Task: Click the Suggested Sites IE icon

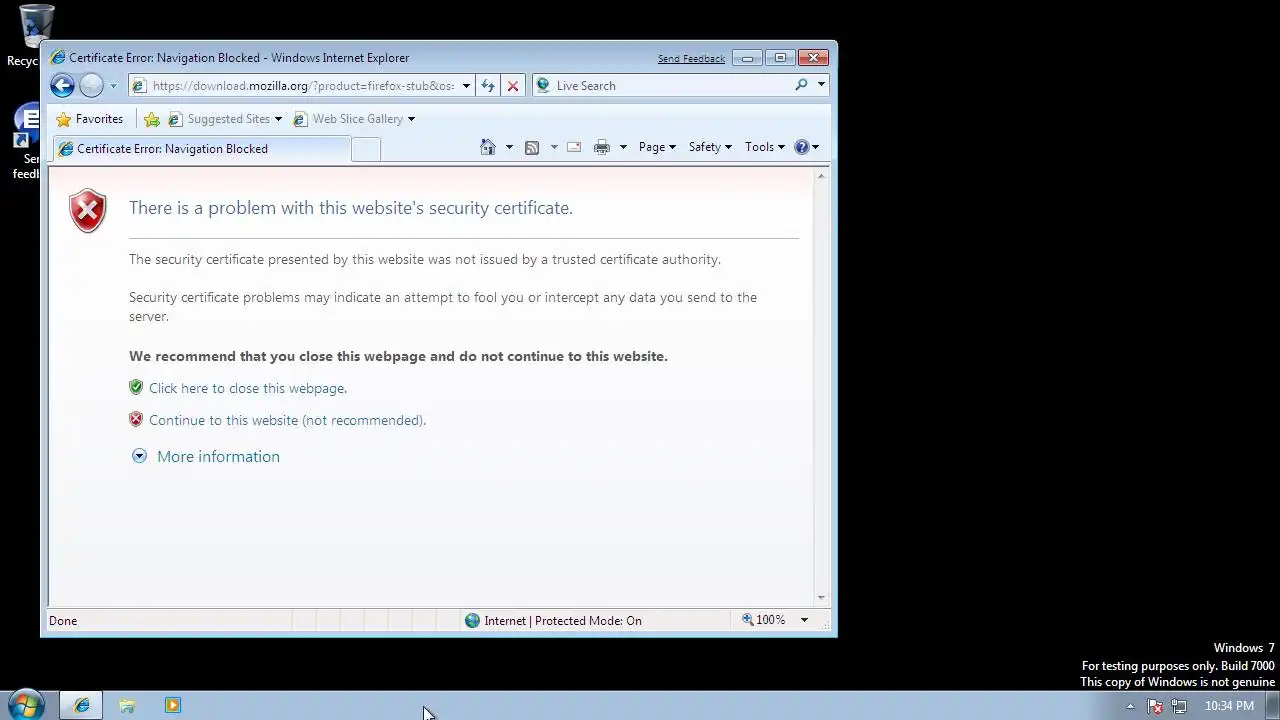Action: pyautogui.click(x=175, y=119)
